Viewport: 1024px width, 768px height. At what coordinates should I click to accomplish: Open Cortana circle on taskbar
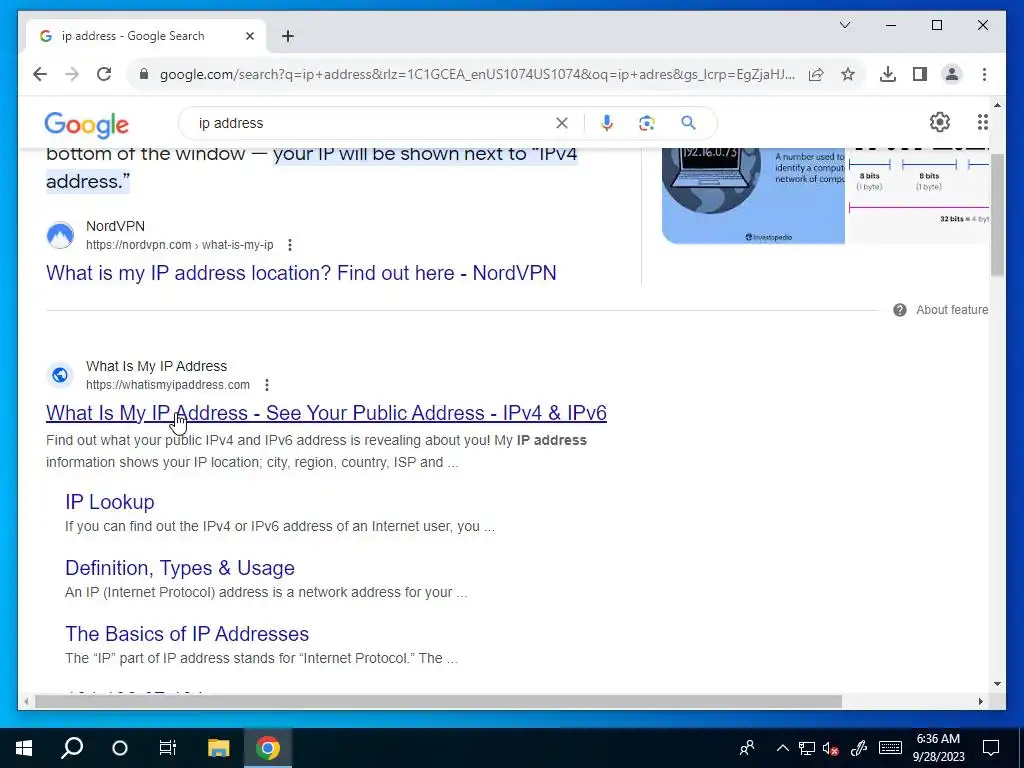click(120, 748)
